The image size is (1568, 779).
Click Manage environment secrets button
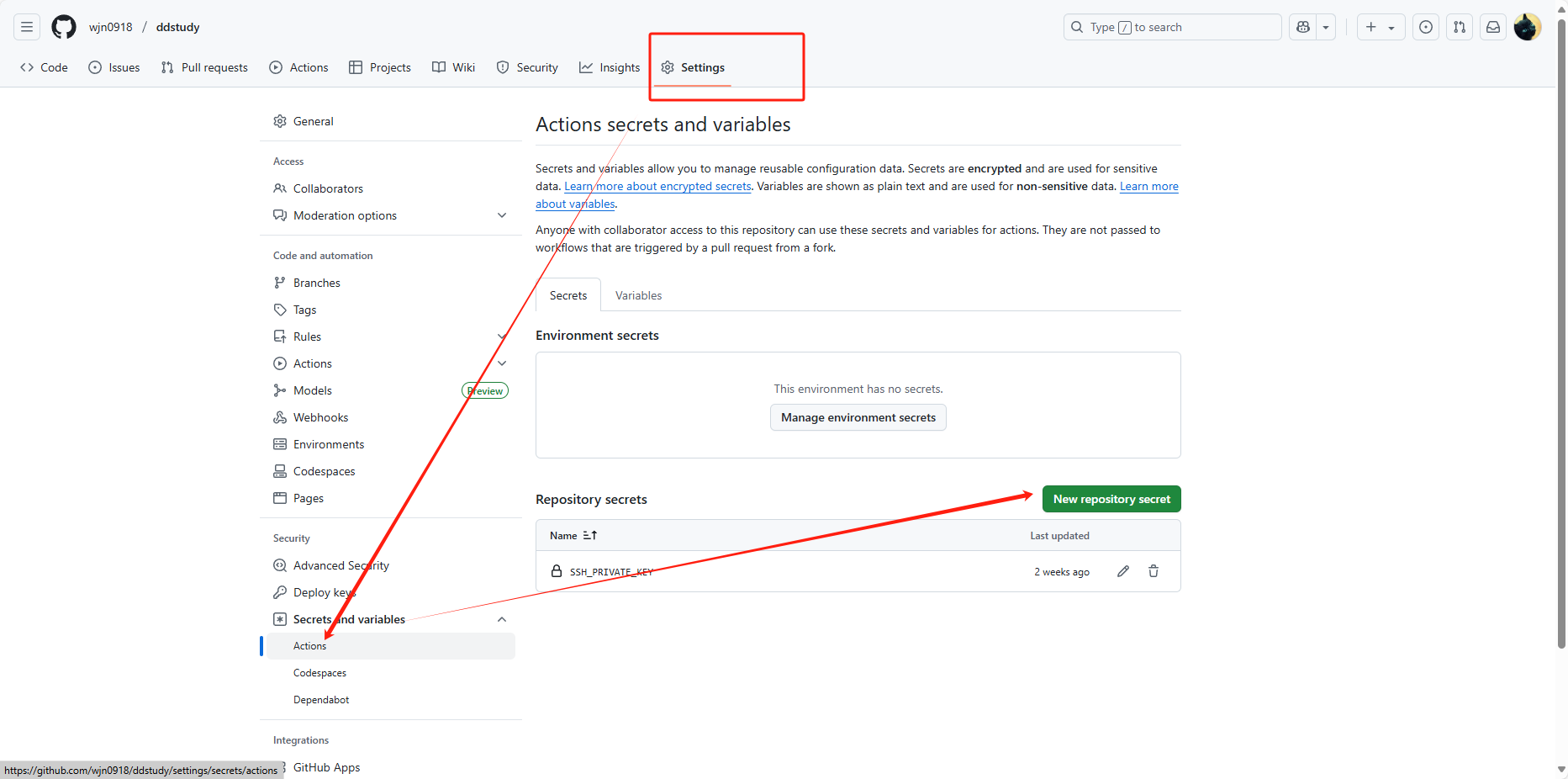858,417
